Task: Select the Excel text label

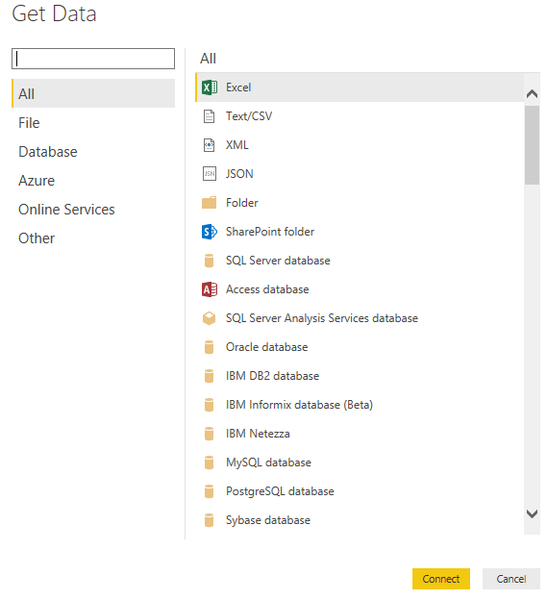Action: (238, 88)
